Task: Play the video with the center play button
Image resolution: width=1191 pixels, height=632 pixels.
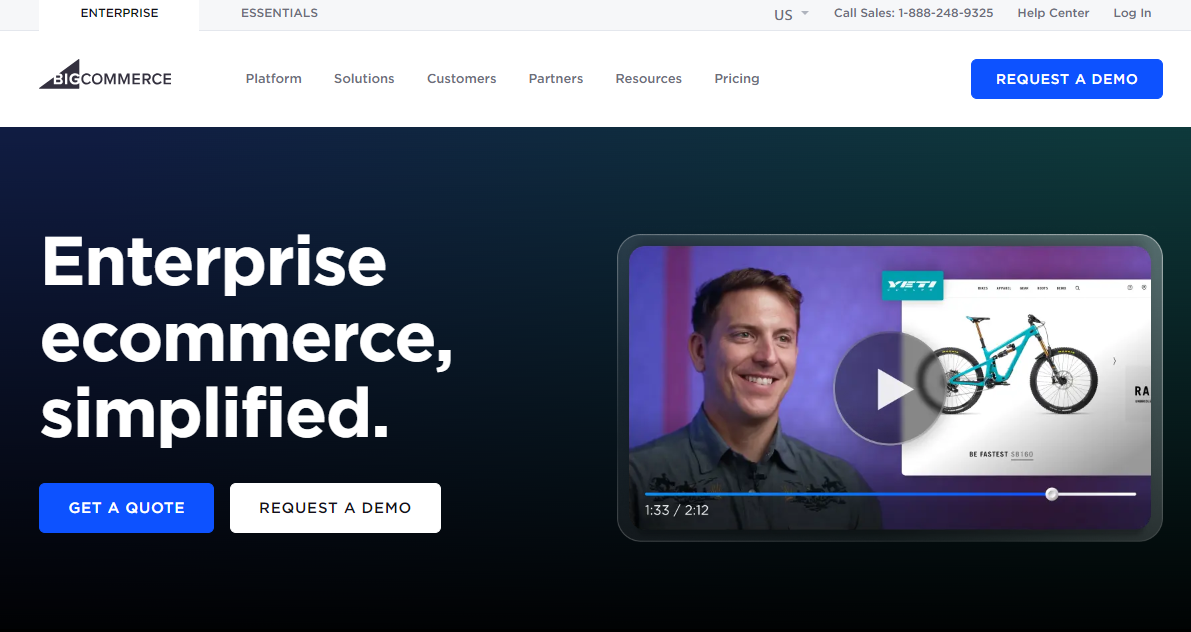Action: pyautogui.click(x=889, y=388)
